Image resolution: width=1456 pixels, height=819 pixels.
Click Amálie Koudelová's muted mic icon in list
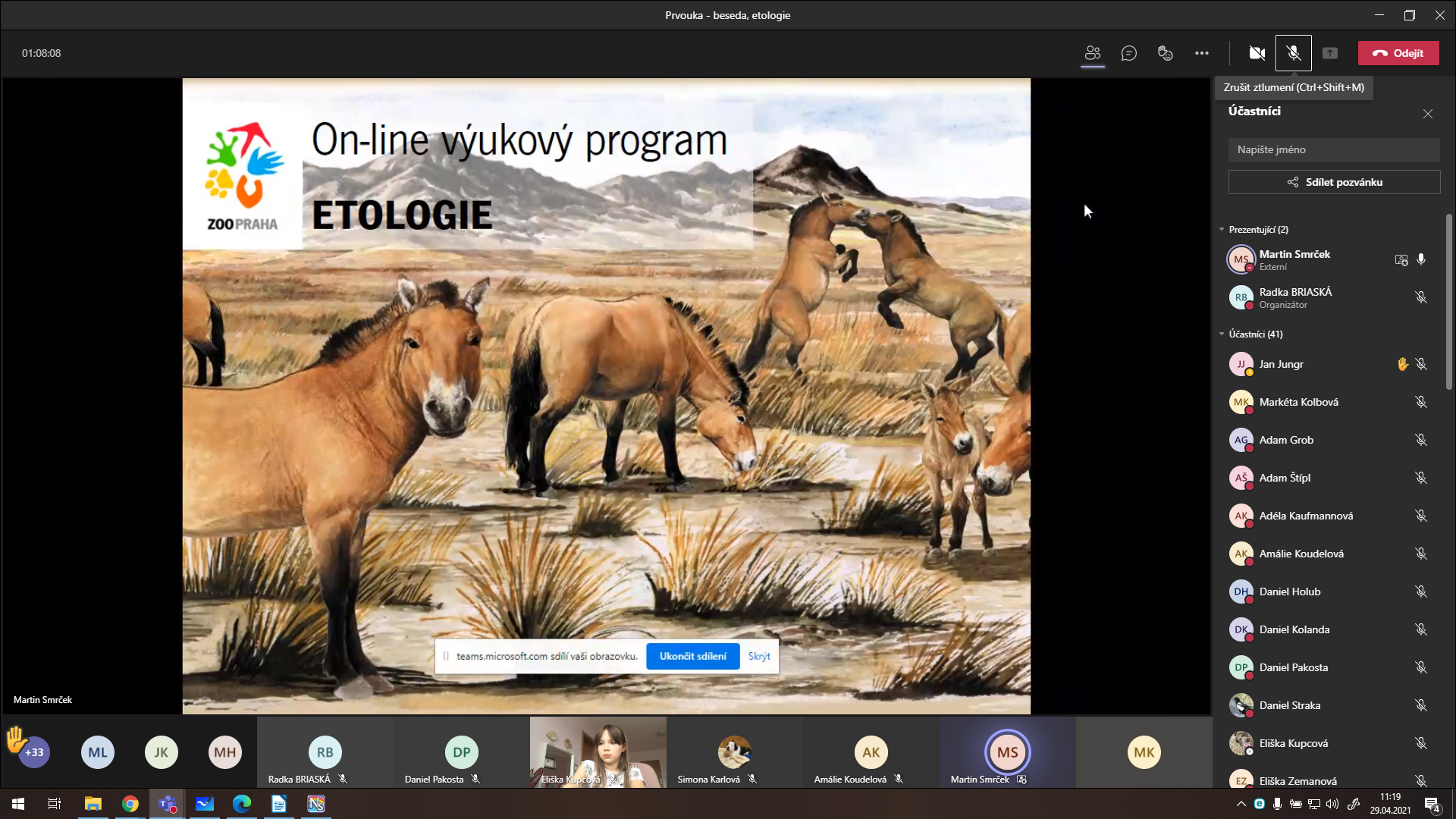tap(1421, 554)
